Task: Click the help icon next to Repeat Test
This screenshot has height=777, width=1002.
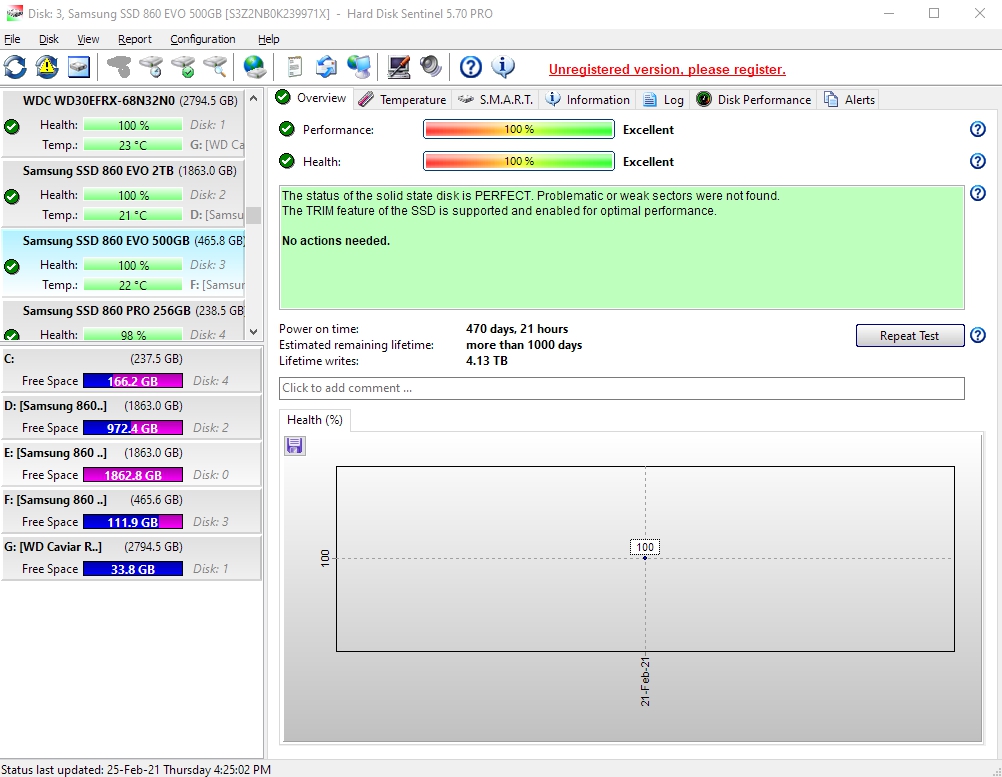Action: pyautogui.click(x=977, y=336)
